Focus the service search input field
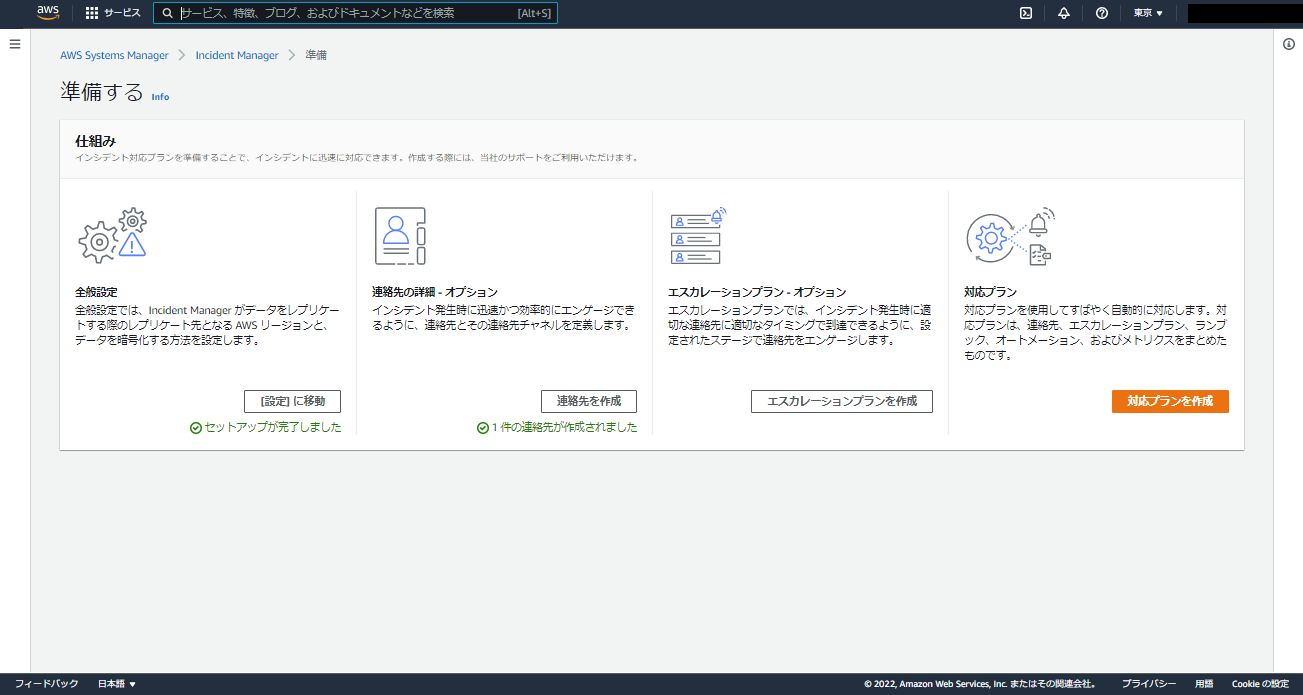 pos(355,13)
